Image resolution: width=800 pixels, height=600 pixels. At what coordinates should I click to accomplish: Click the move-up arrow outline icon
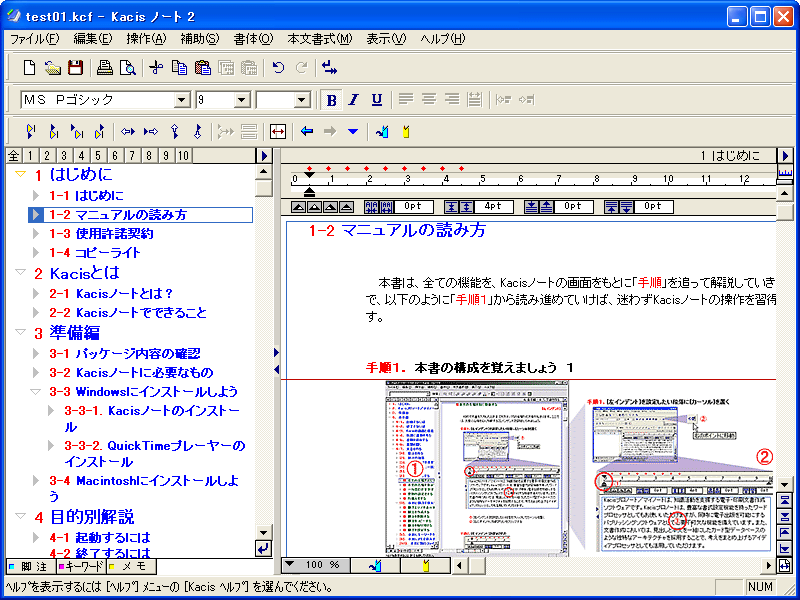(x=175, y=132)
